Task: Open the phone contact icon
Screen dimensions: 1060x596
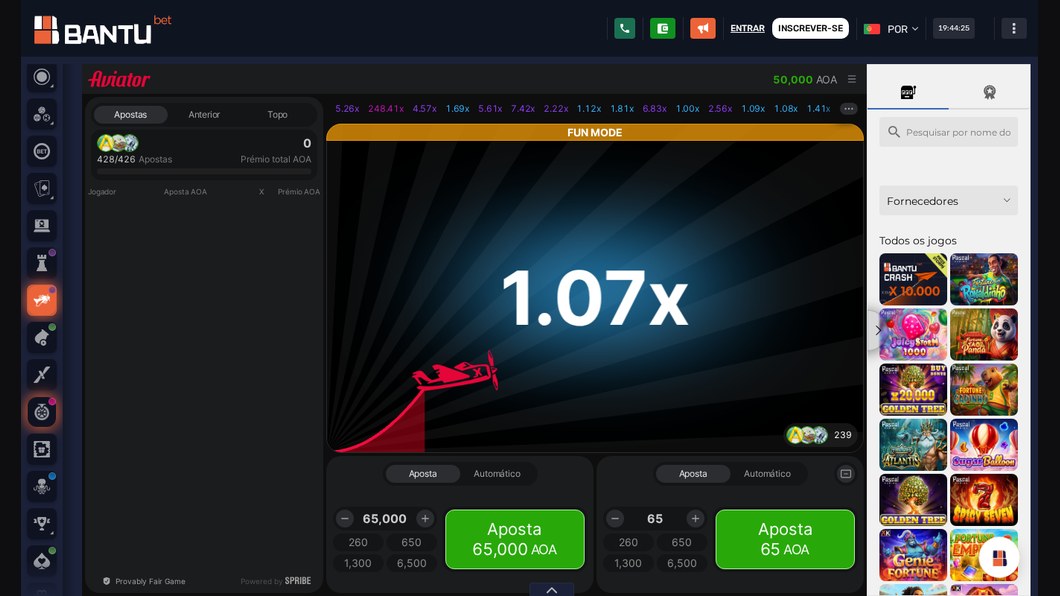Action: (x=625, y=28)
